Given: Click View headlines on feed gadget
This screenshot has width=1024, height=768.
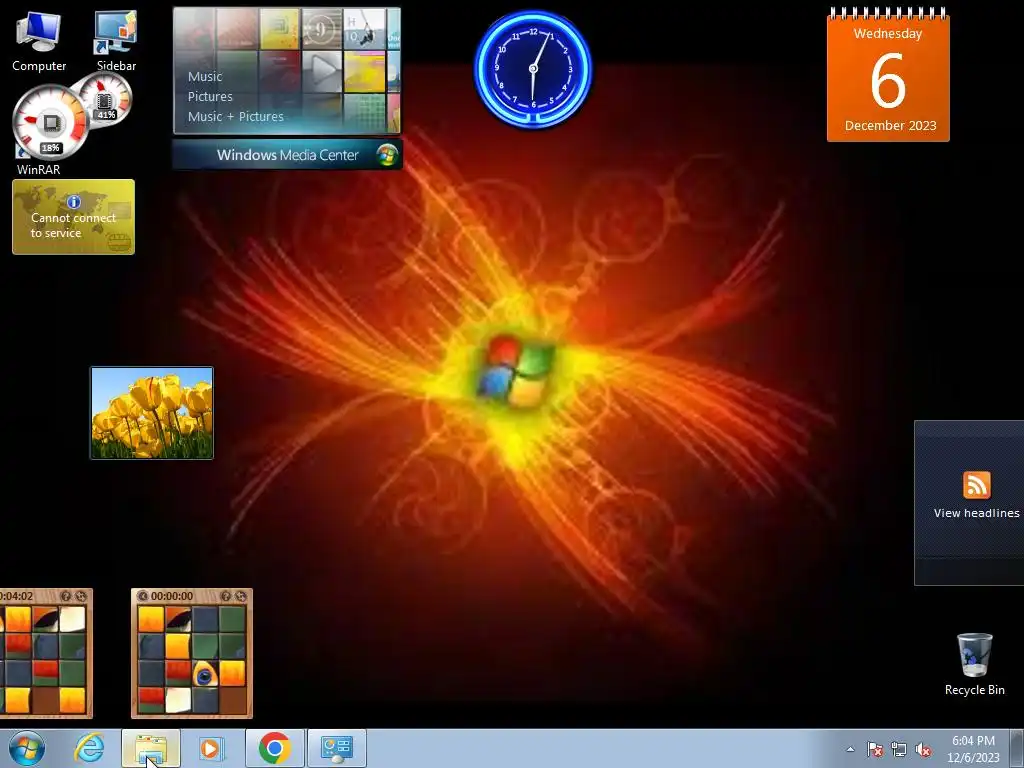Looking at the screenshot, I should 976,513.
